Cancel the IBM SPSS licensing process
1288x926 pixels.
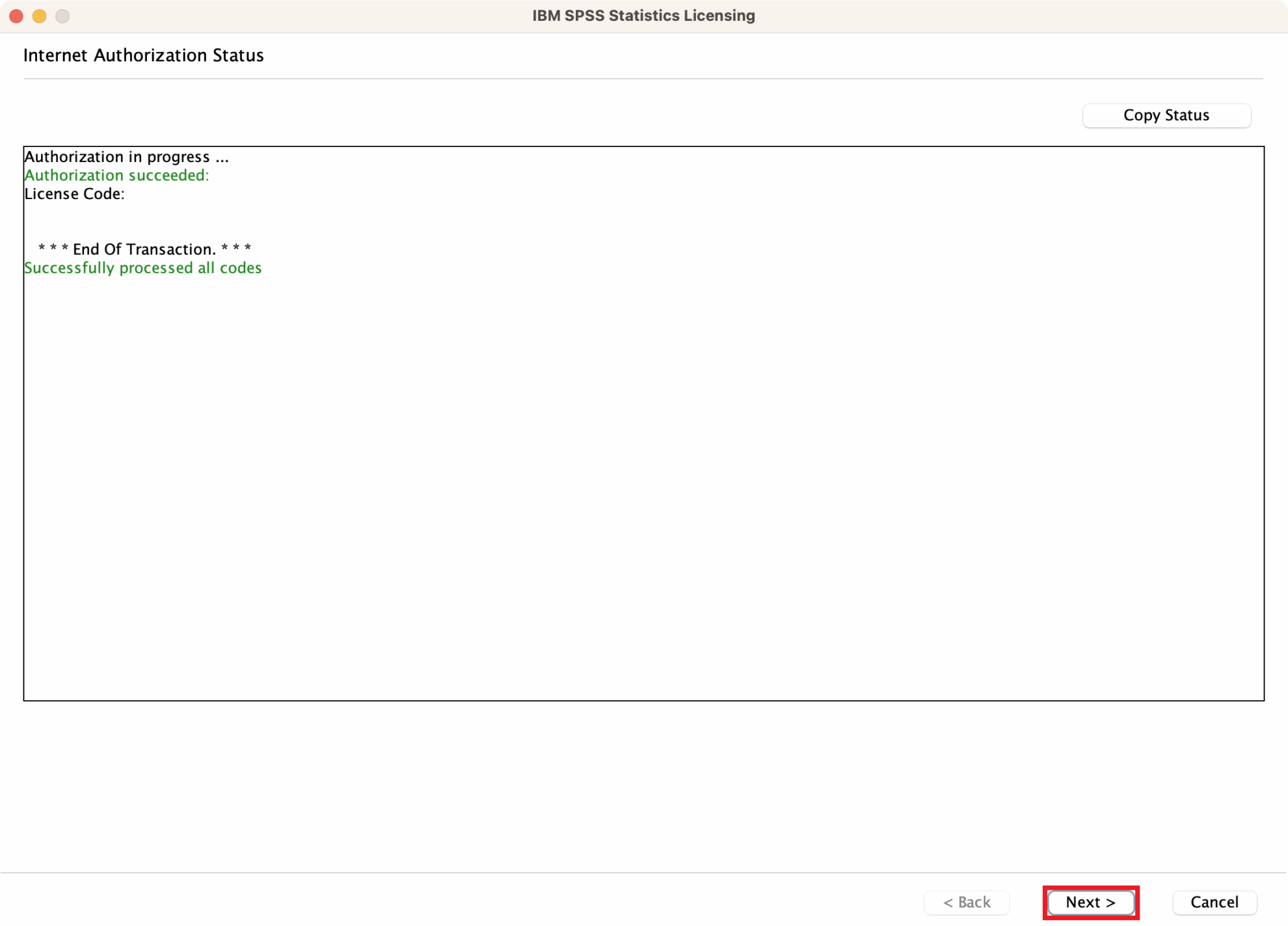[1214, 902]
